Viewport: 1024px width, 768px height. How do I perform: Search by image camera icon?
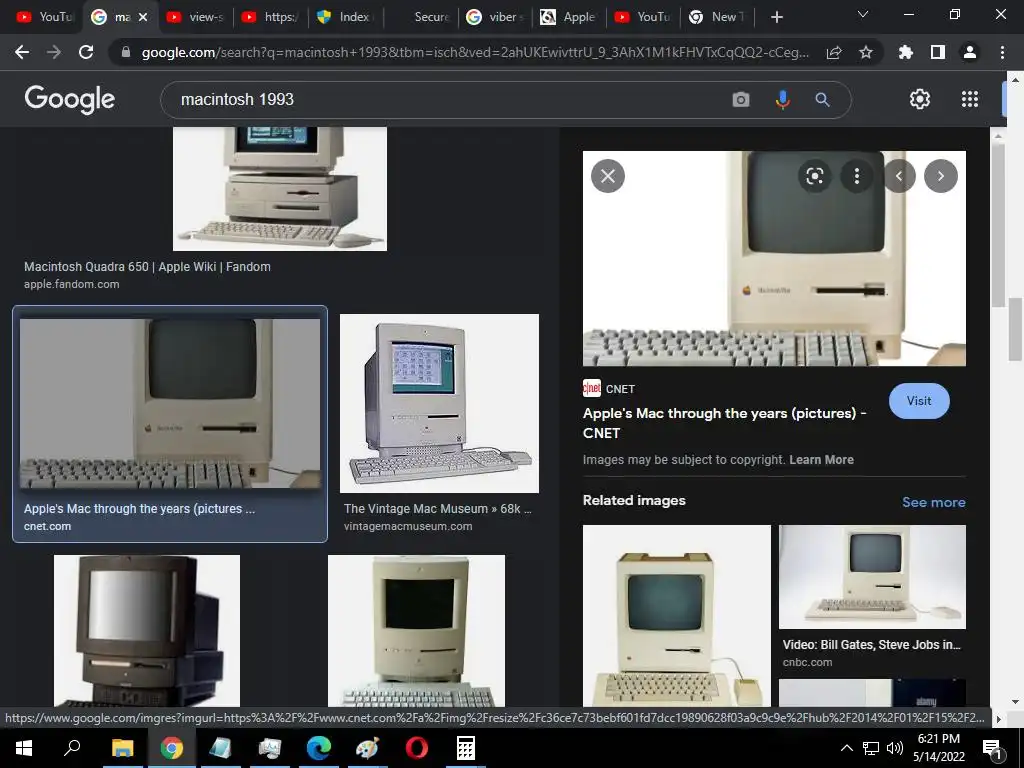pos(741,99)
